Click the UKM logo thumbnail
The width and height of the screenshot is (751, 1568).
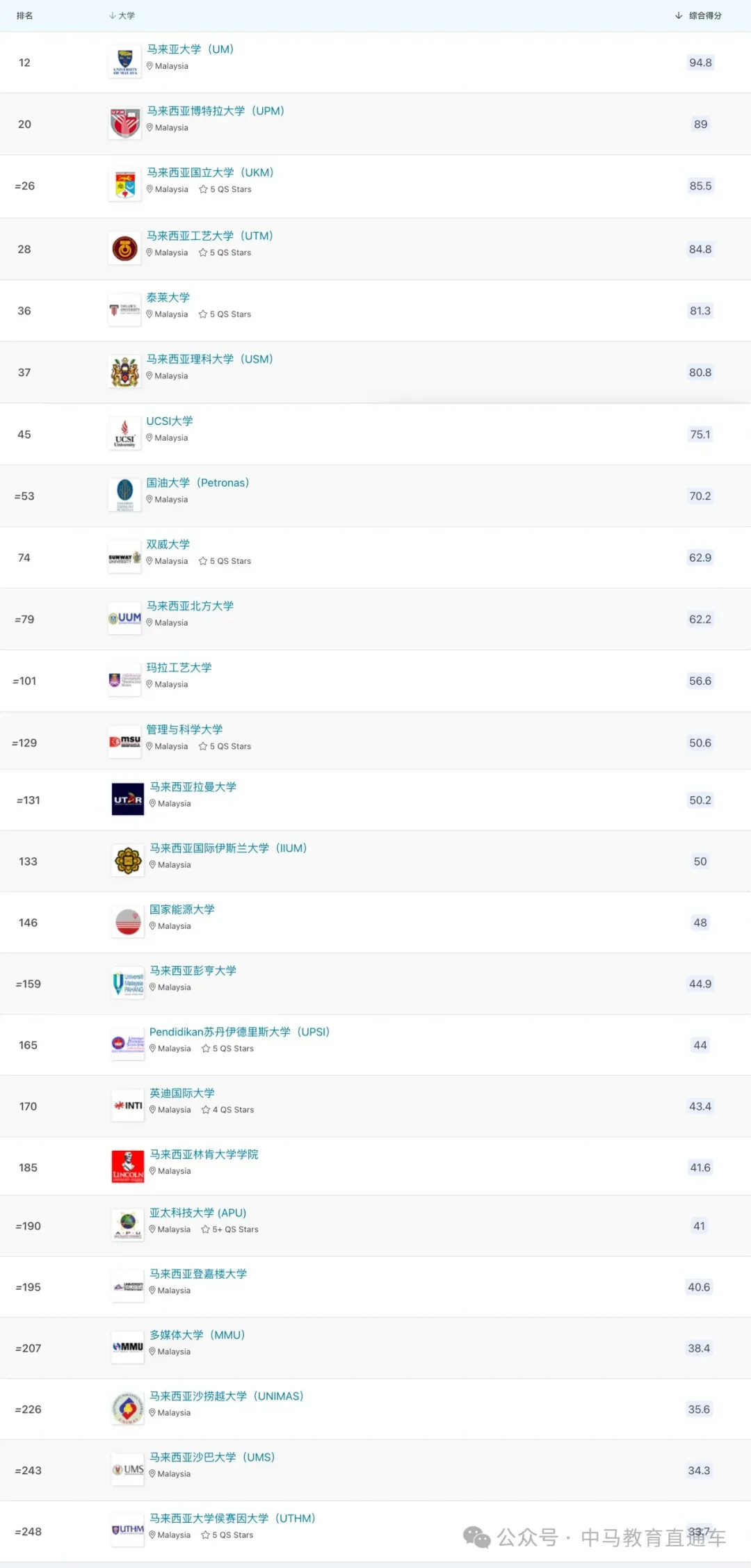[125, 186]
